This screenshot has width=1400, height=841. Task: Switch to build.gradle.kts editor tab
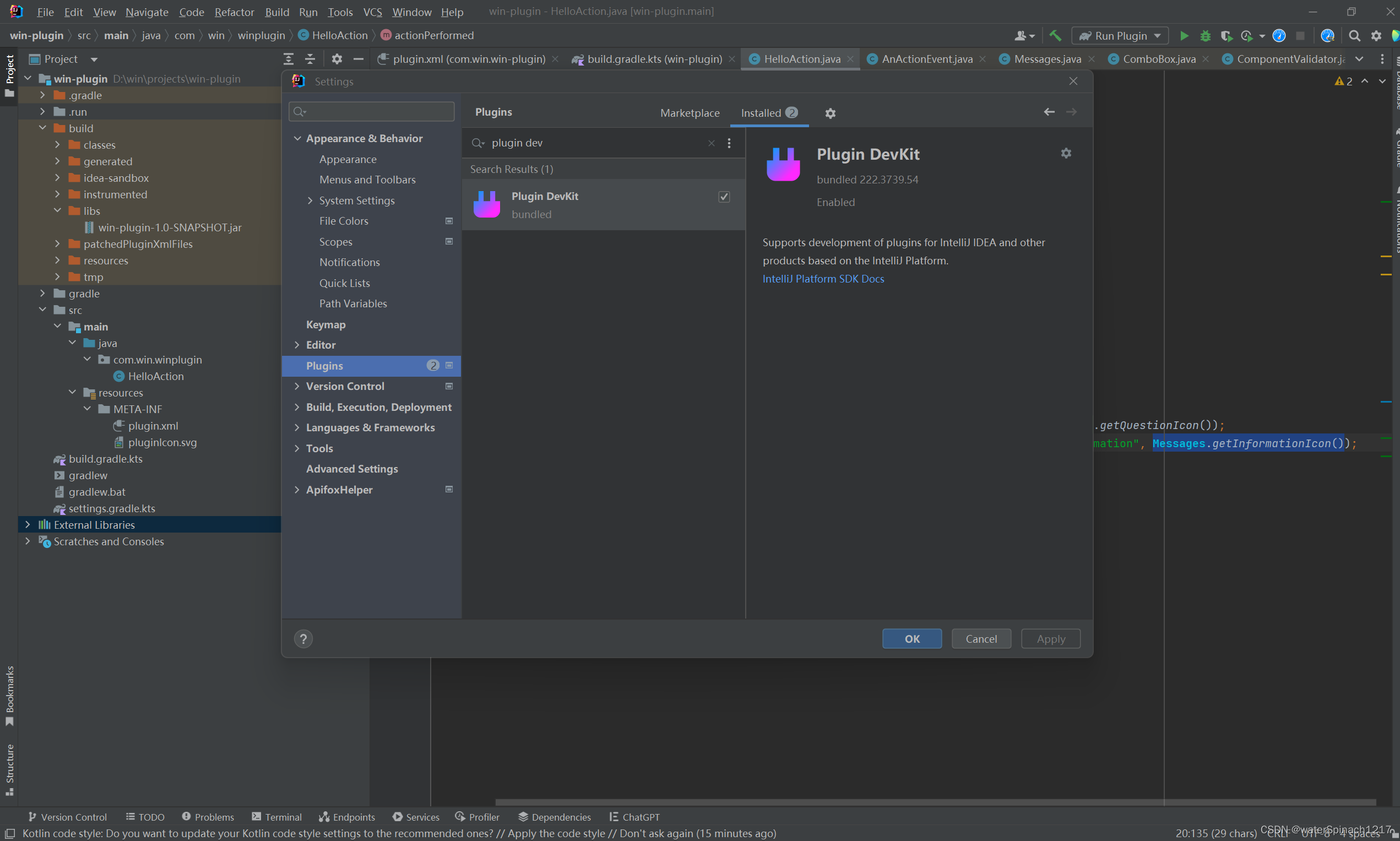pos(654,59)
